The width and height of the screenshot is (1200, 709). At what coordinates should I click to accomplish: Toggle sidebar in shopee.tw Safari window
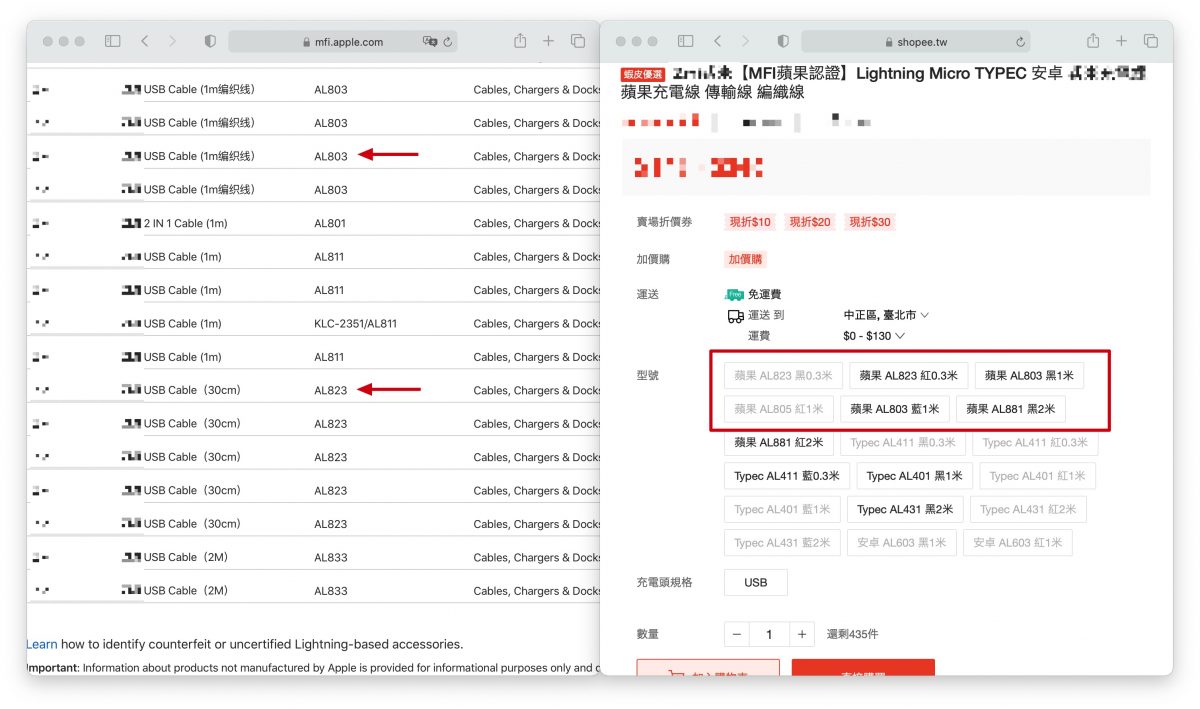point(685,41)
